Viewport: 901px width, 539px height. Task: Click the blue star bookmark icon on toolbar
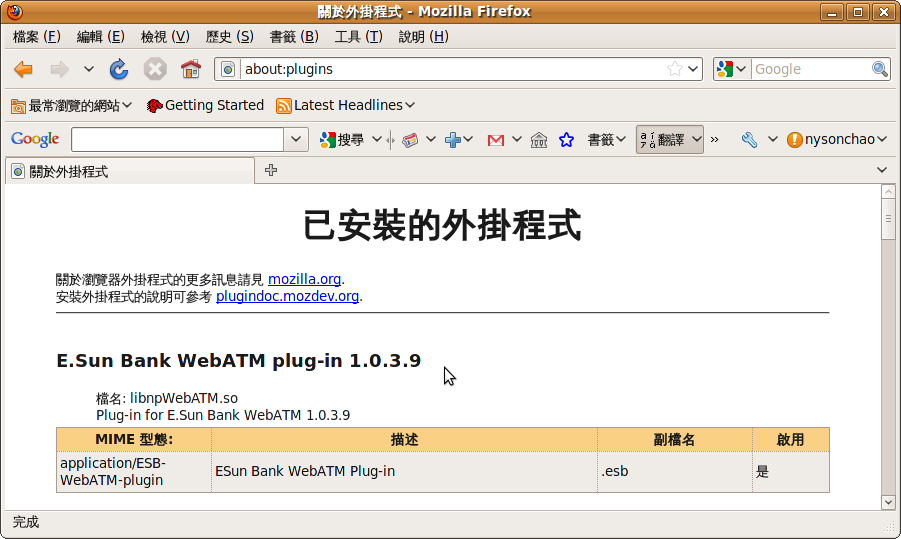pos(566,140)
